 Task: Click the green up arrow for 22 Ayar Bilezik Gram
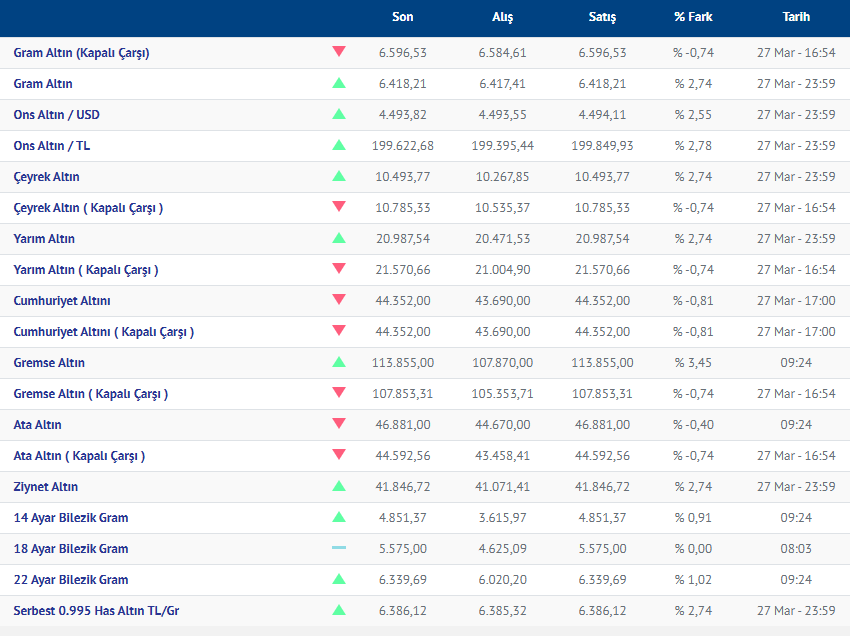(339, 579)
